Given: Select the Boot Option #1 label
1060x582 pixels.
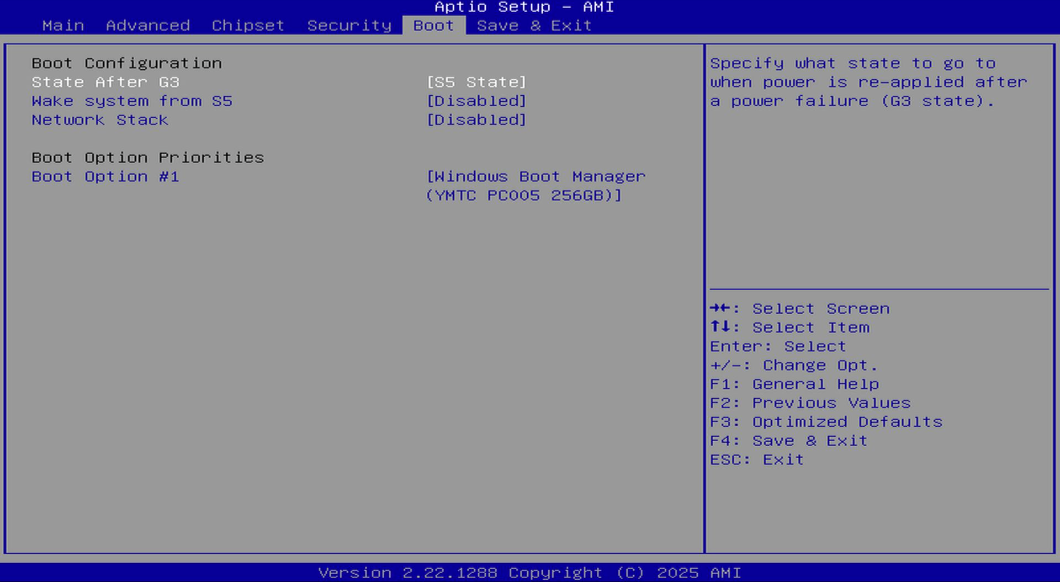Looking at the screenshot, I should click(105, 177).
